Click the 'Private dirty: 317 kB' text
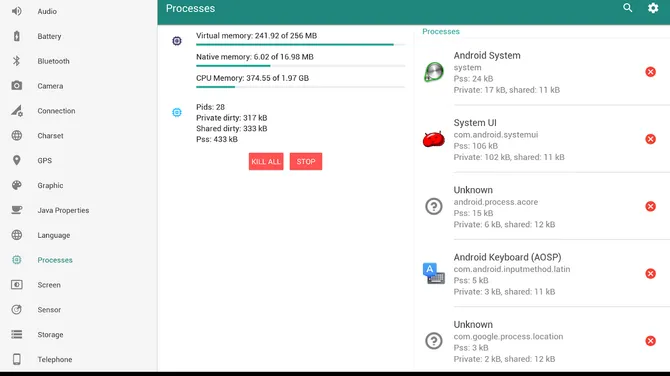The image size is (670, 376). (x=231, y=118)
